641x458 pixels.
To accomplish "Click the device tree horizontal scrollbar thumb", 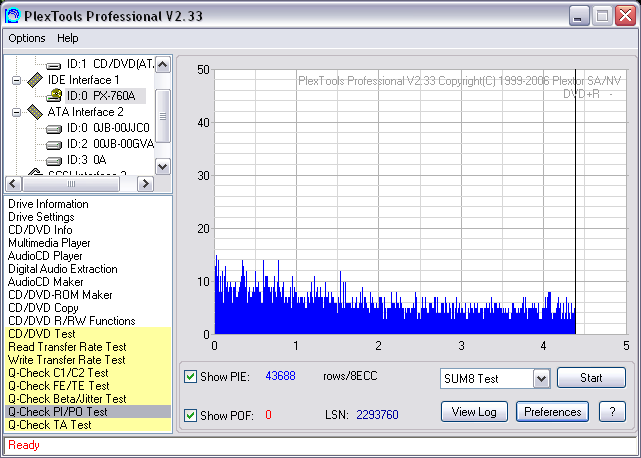I will [71, 184].
